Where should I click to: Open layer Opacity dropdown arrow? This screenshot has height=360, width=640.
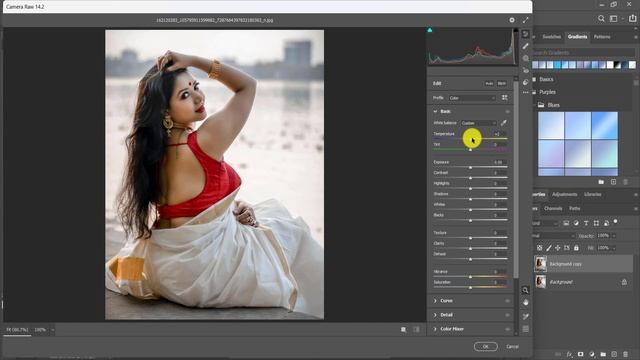(614, 236)
